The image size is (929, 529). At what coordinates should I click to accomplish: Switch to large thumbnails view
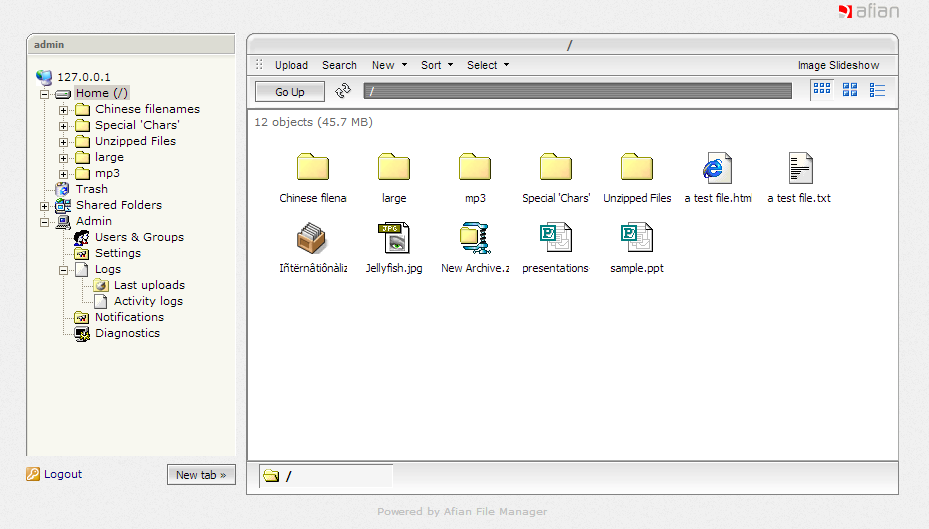point(850,89)
